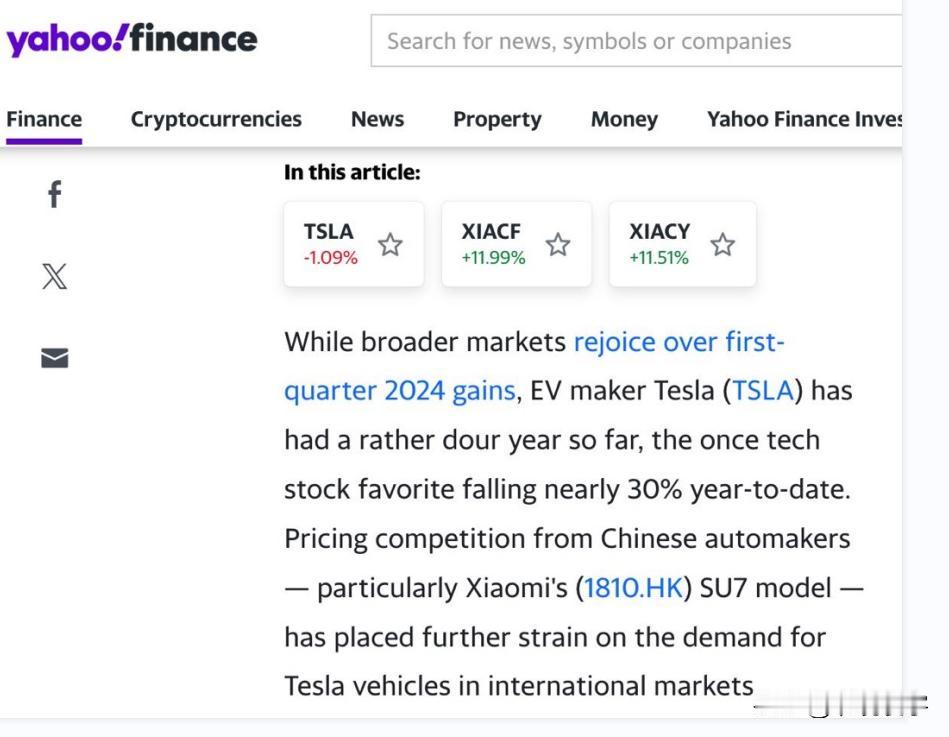Share article via X icon

point(54,276)
